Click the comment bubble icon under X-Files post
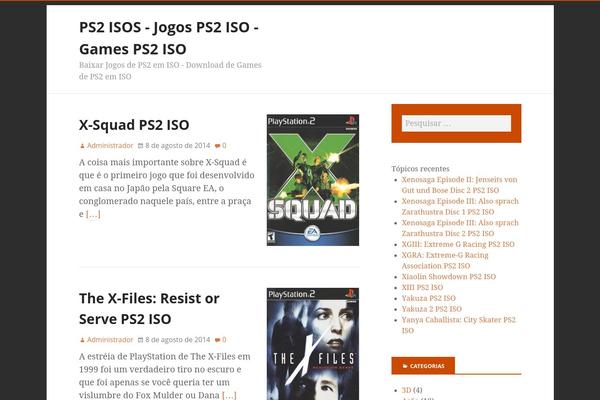The image size is (600, 400). tap(217, 340)
